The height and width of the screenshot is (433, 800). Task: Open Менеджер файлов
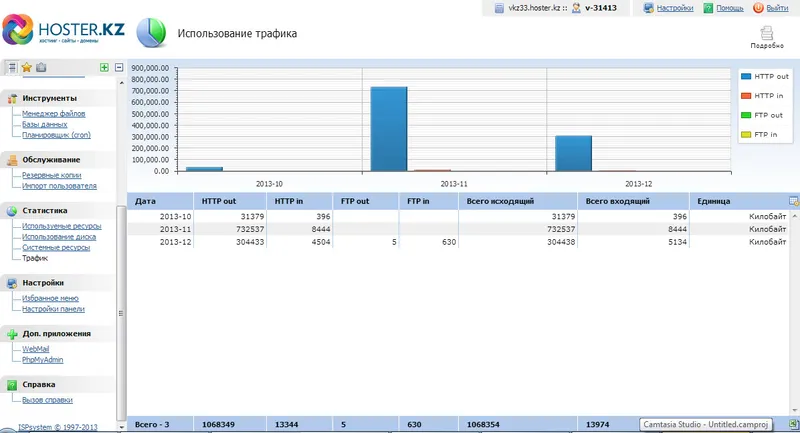[54, 114]
